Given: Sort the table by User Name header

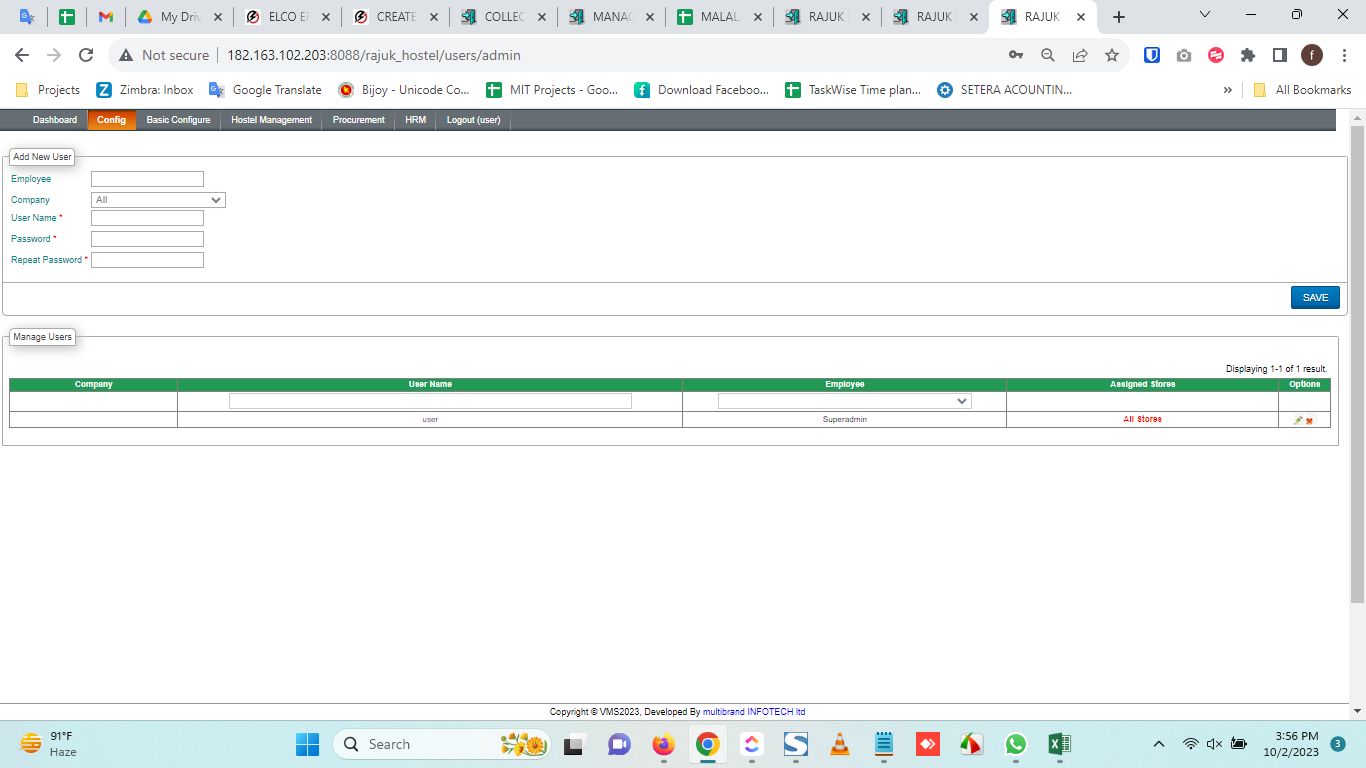Looking at the screenshot, I should (430, 384).
